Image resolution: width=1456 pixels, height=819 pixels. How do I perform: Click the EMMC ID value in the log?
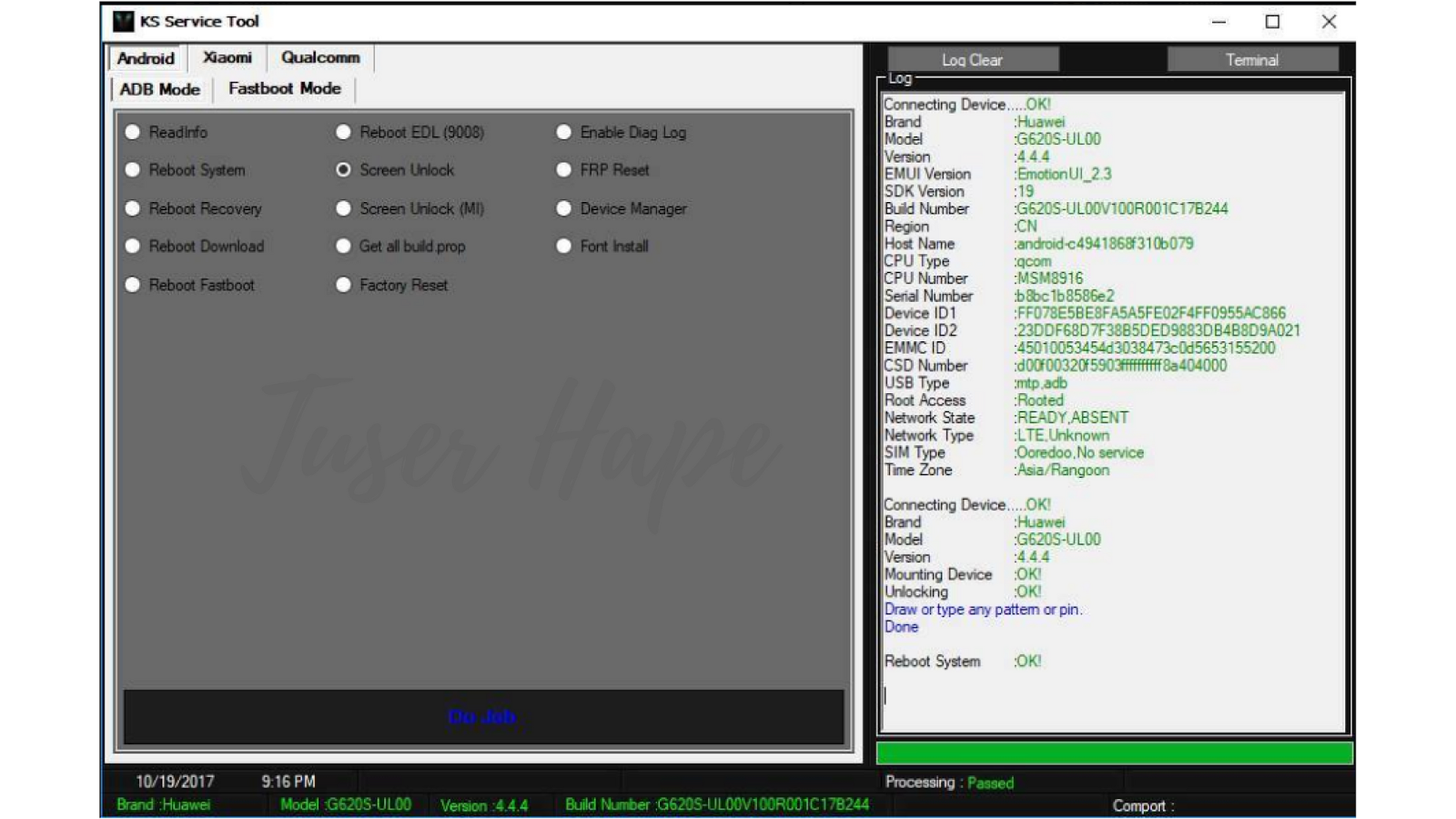[x=1145, y=349]
